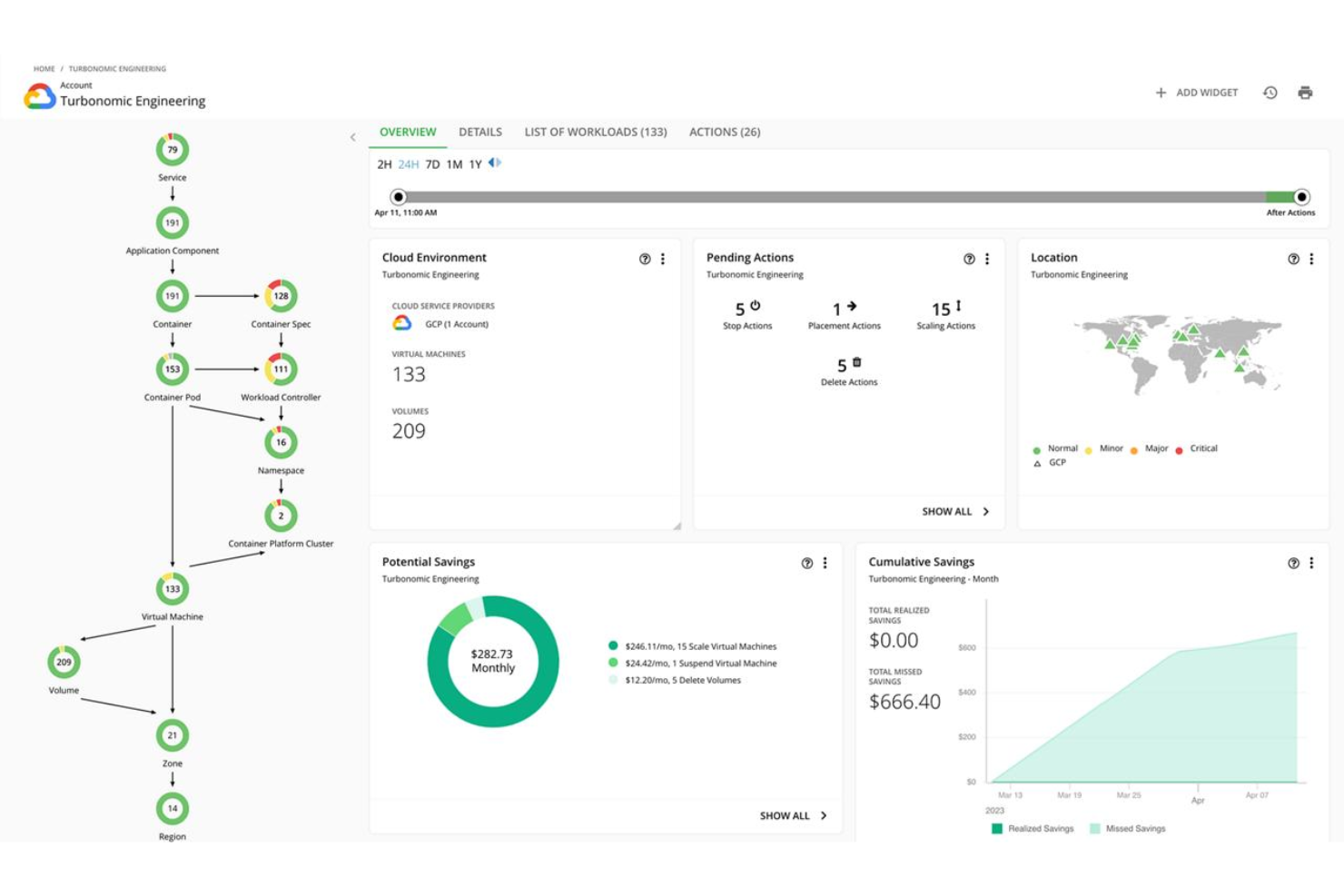Collapse the supply chain panel chevron
The height and width of the screenshot is (896, 1344).
point(352,137)
